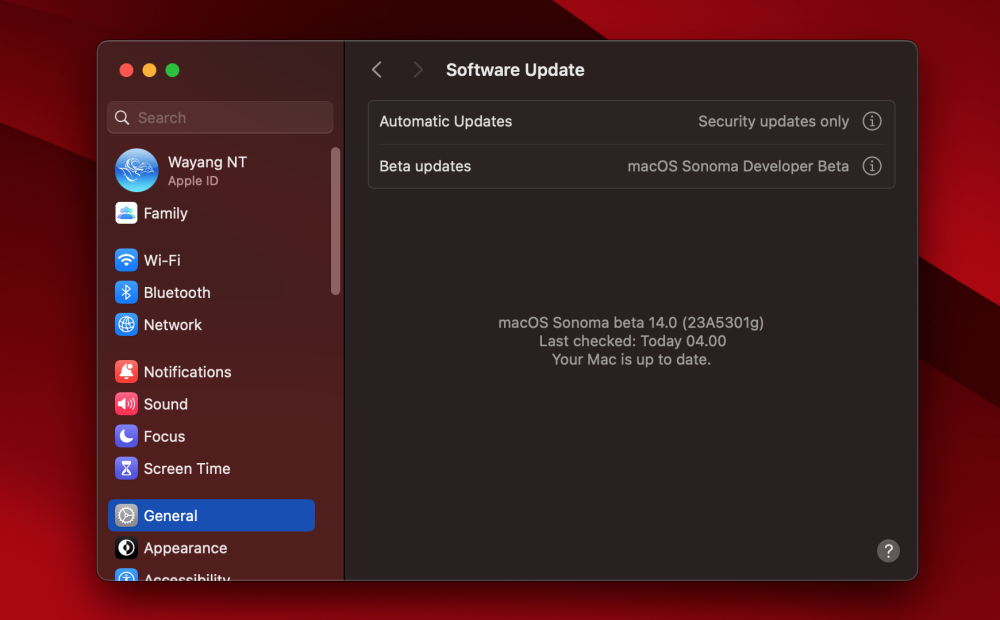Open the Screen Time hourglass icon
This screenshot has width=1000, height=620.
[x=126, y=468]
